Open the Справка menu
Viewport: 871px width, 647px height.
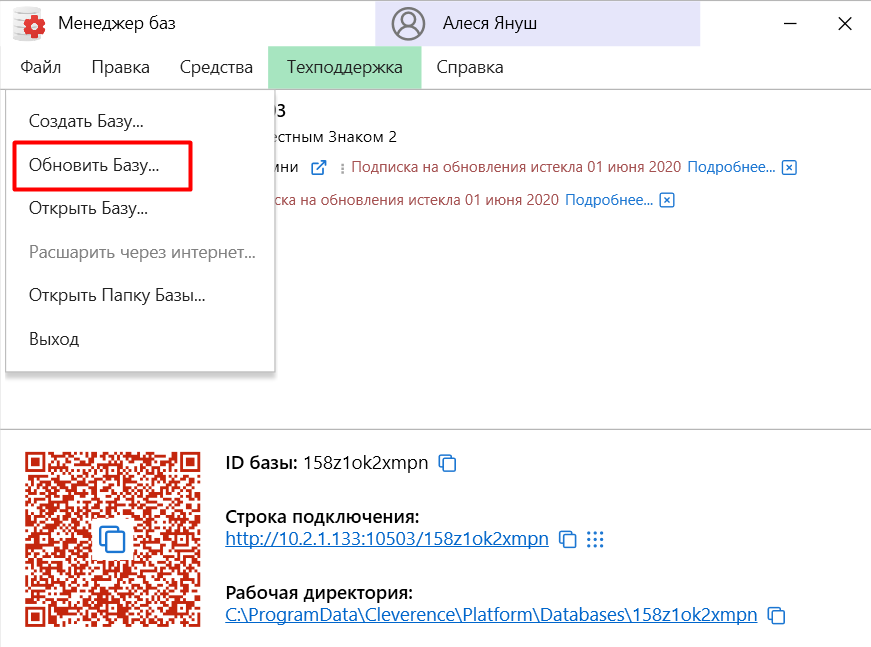click(469, 67)
